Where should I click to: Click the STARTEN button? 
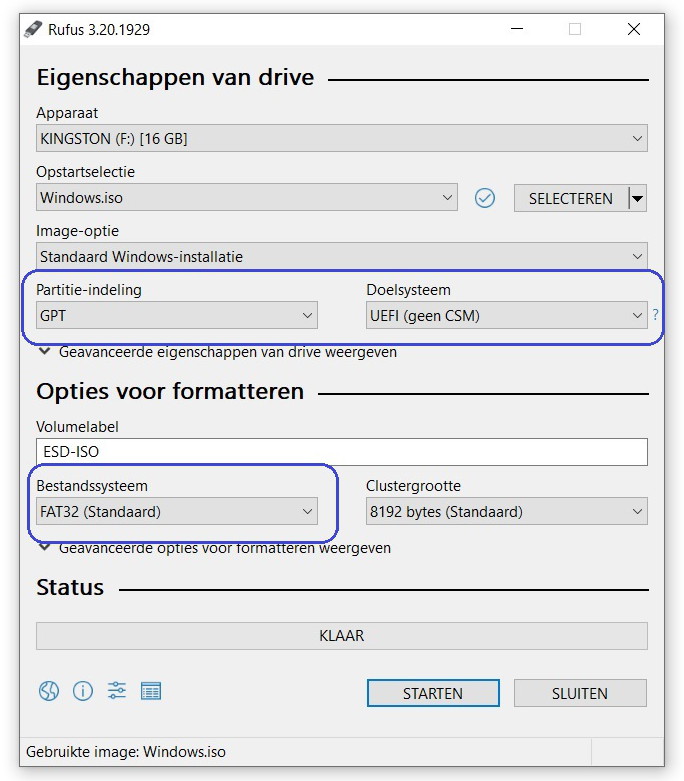click(433, 693)
